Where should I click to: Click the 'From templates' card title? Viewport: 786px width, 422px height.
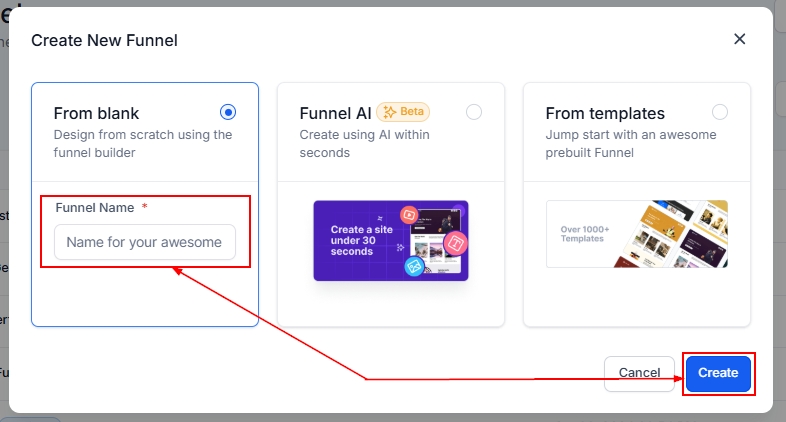click(x=605, y=113)
